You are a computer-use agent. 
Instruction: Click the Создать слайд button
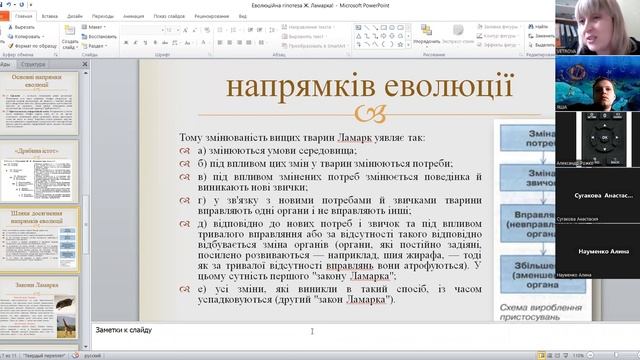[70, 38]
